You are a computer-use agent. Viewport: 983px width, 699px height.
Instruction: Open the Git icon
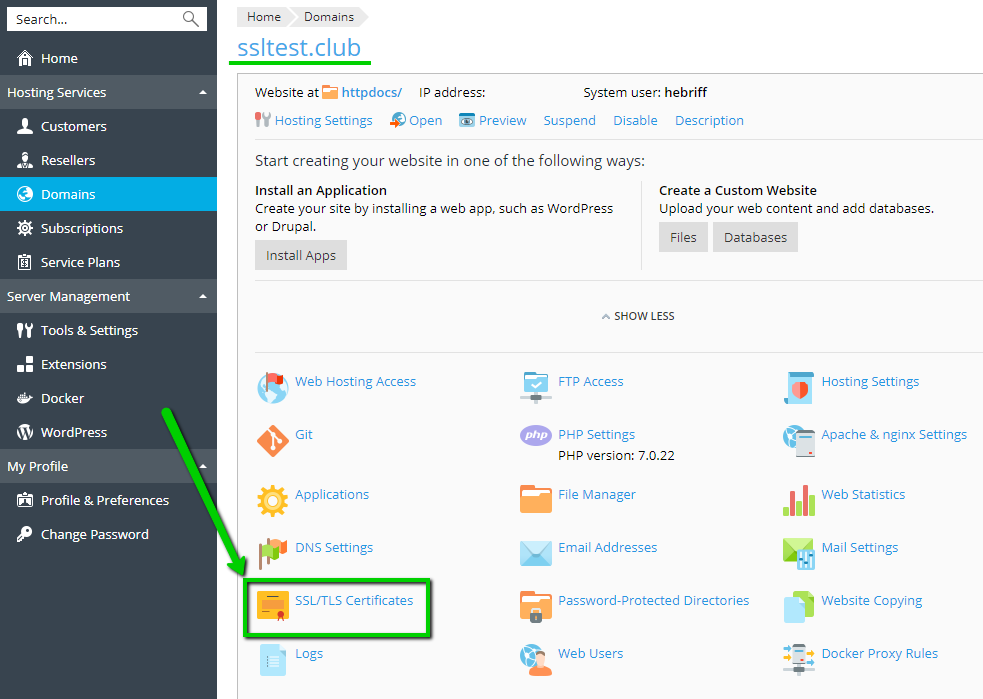coord(272,440)
